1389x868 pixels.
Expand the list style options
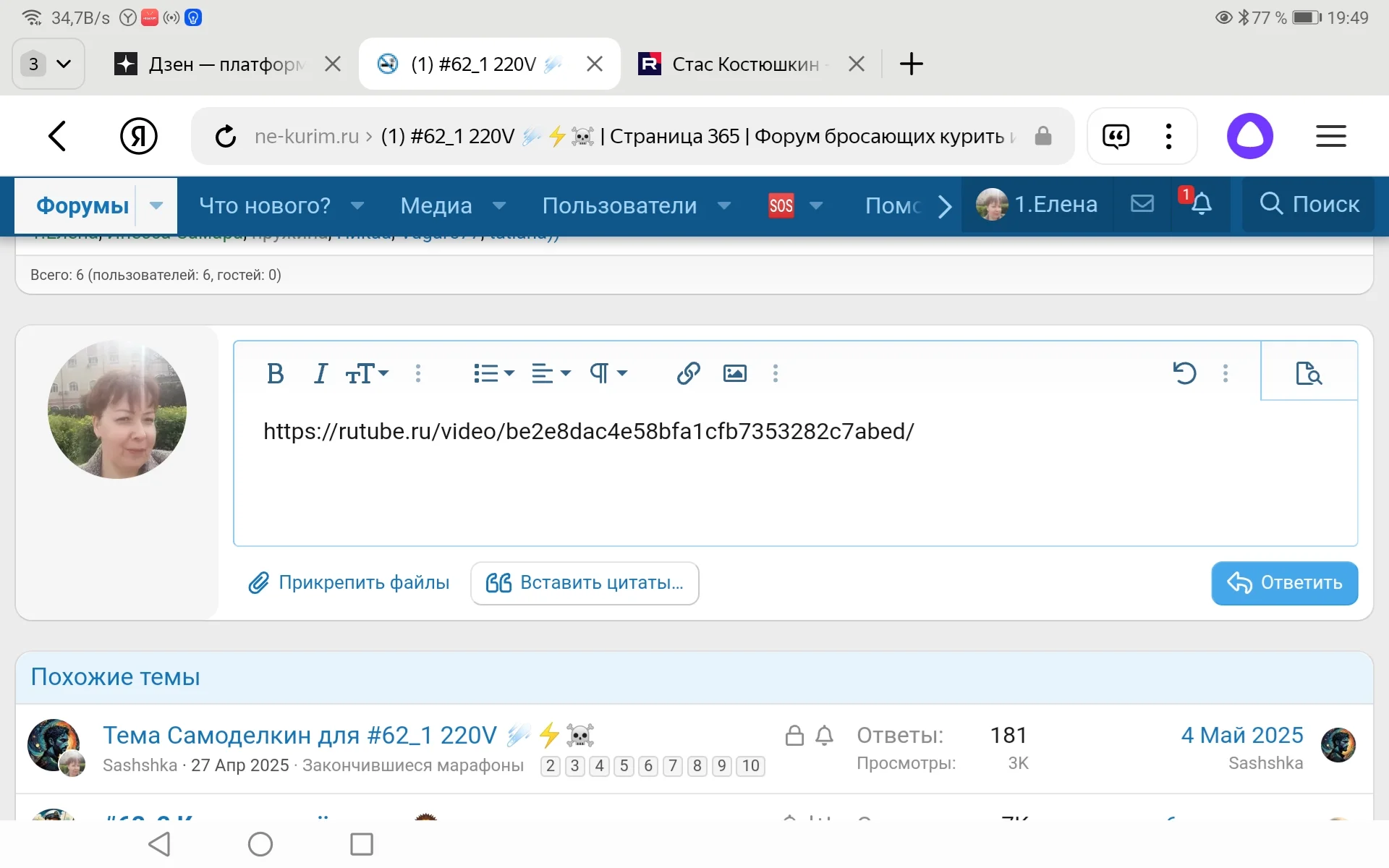pyautogui.click(x=493, y=373)
